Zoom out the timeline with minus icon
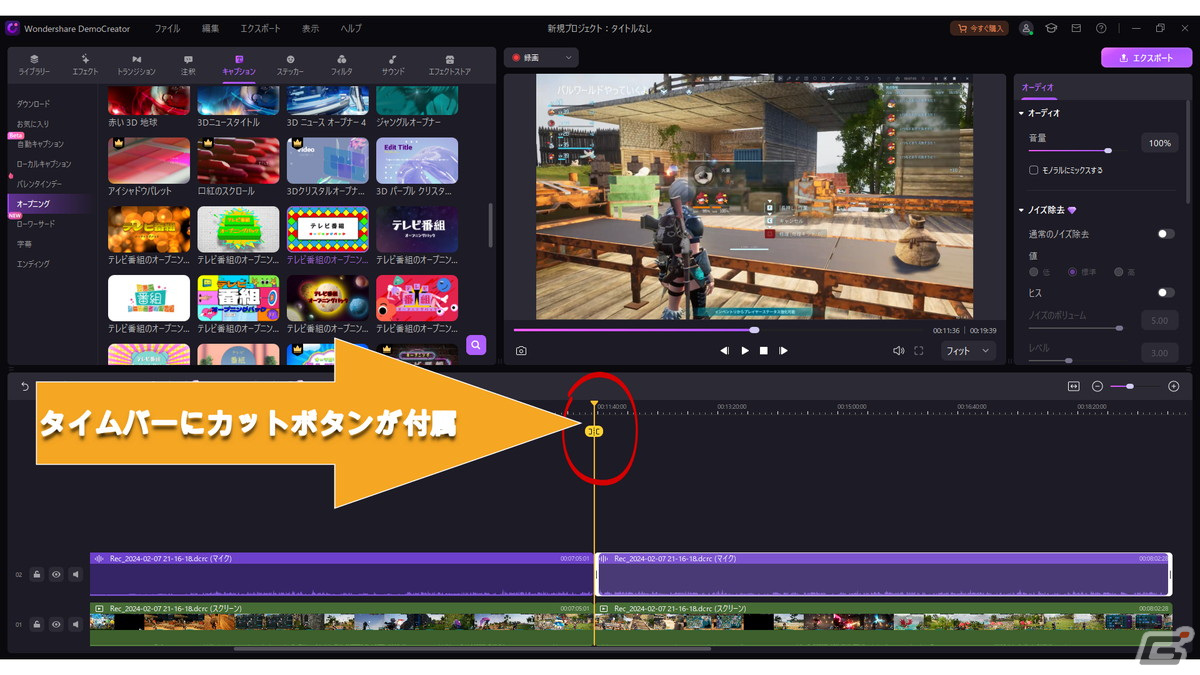Viewport: 1200px width, 675px height. (x=1097, y=386)
